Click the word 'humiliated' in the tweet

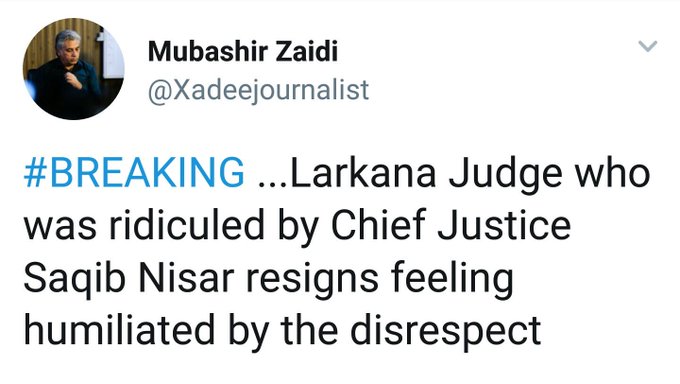pyautogui.click(x=119, y=330)
